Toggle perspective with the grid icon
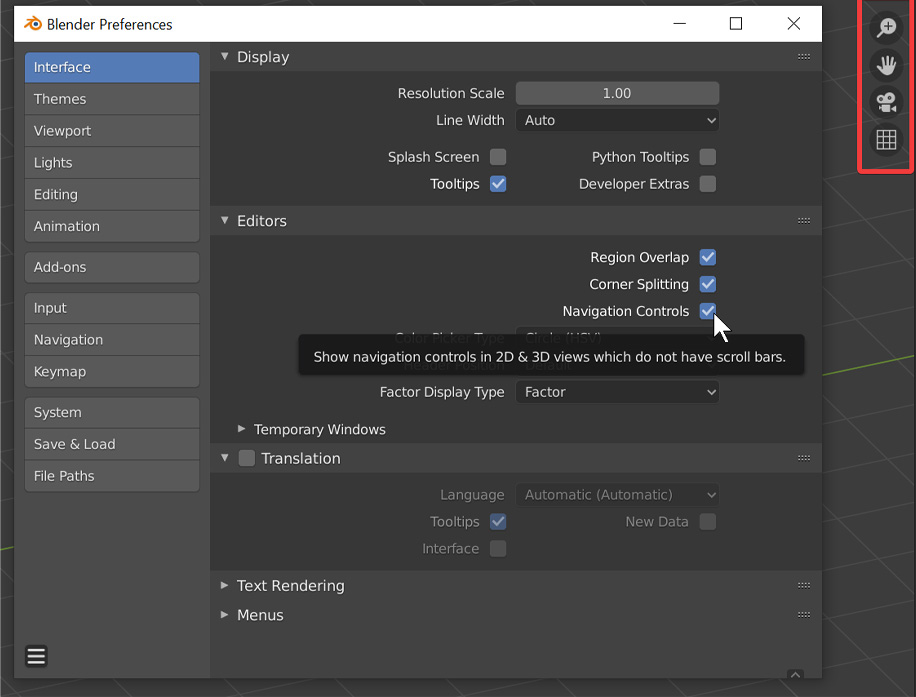This screenshot has height=697, width=916. [886, 140]
